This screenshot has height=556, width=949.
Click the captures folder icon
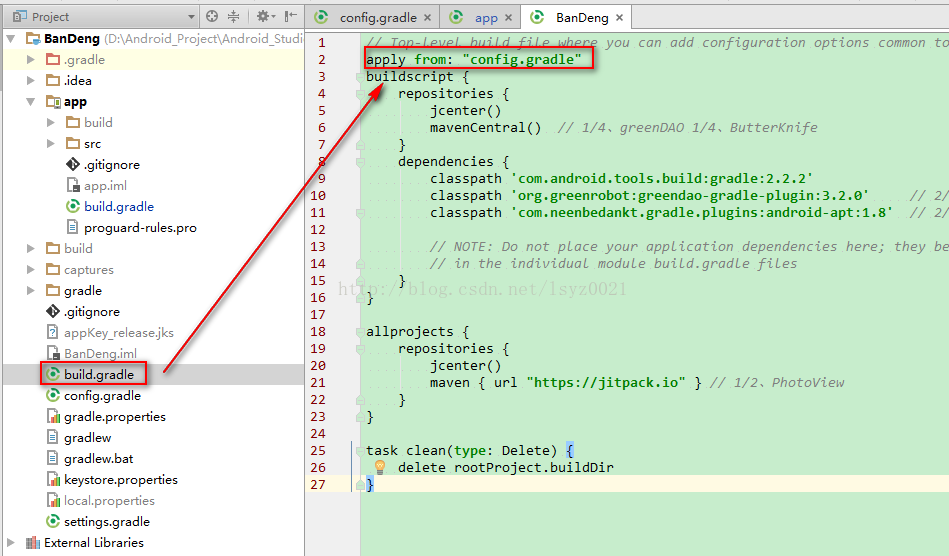tap(53, 269)
